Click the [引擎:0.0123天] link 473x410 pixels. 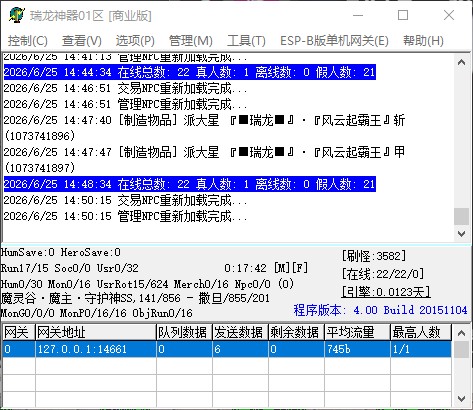386,292
